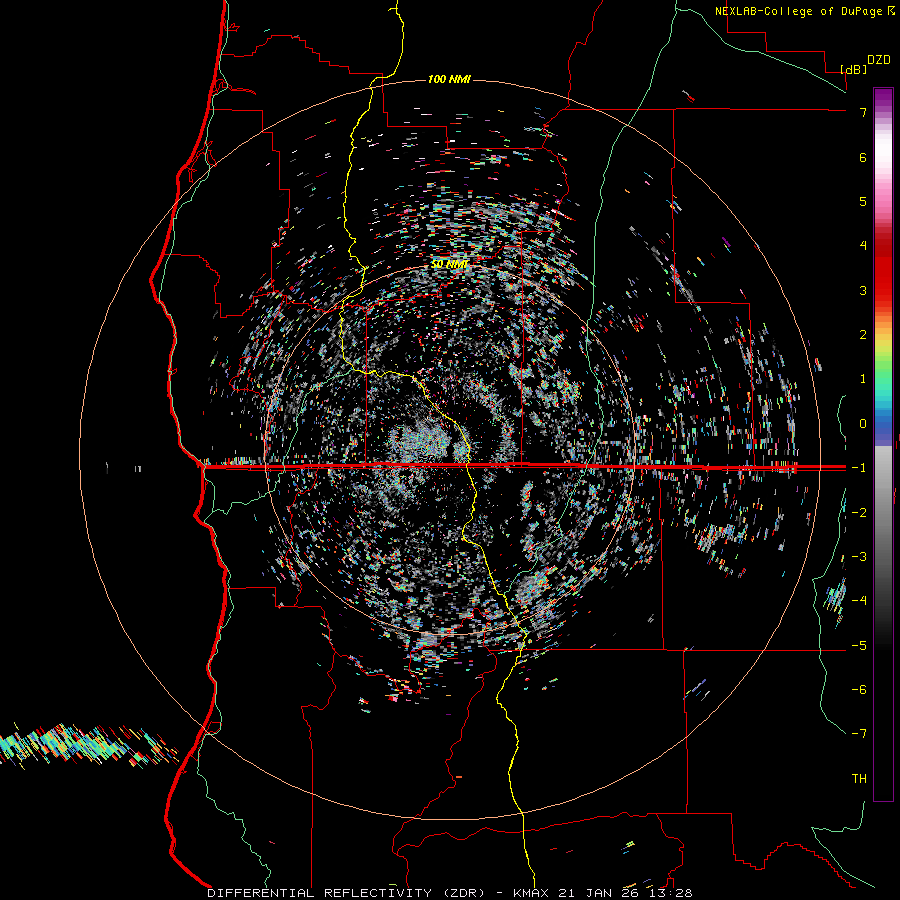Image resolution: width=900 pixels, height=900 pixels.
Task: Click the 4 value on the scale
Action: 863,245
